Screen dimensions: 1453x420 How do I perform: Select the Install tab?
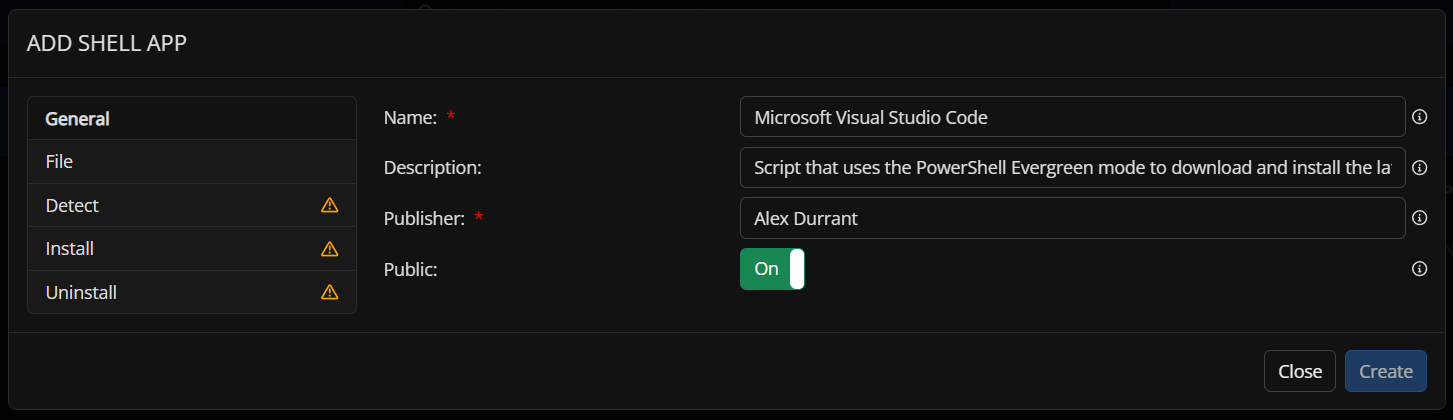click(x=70, y=249)
